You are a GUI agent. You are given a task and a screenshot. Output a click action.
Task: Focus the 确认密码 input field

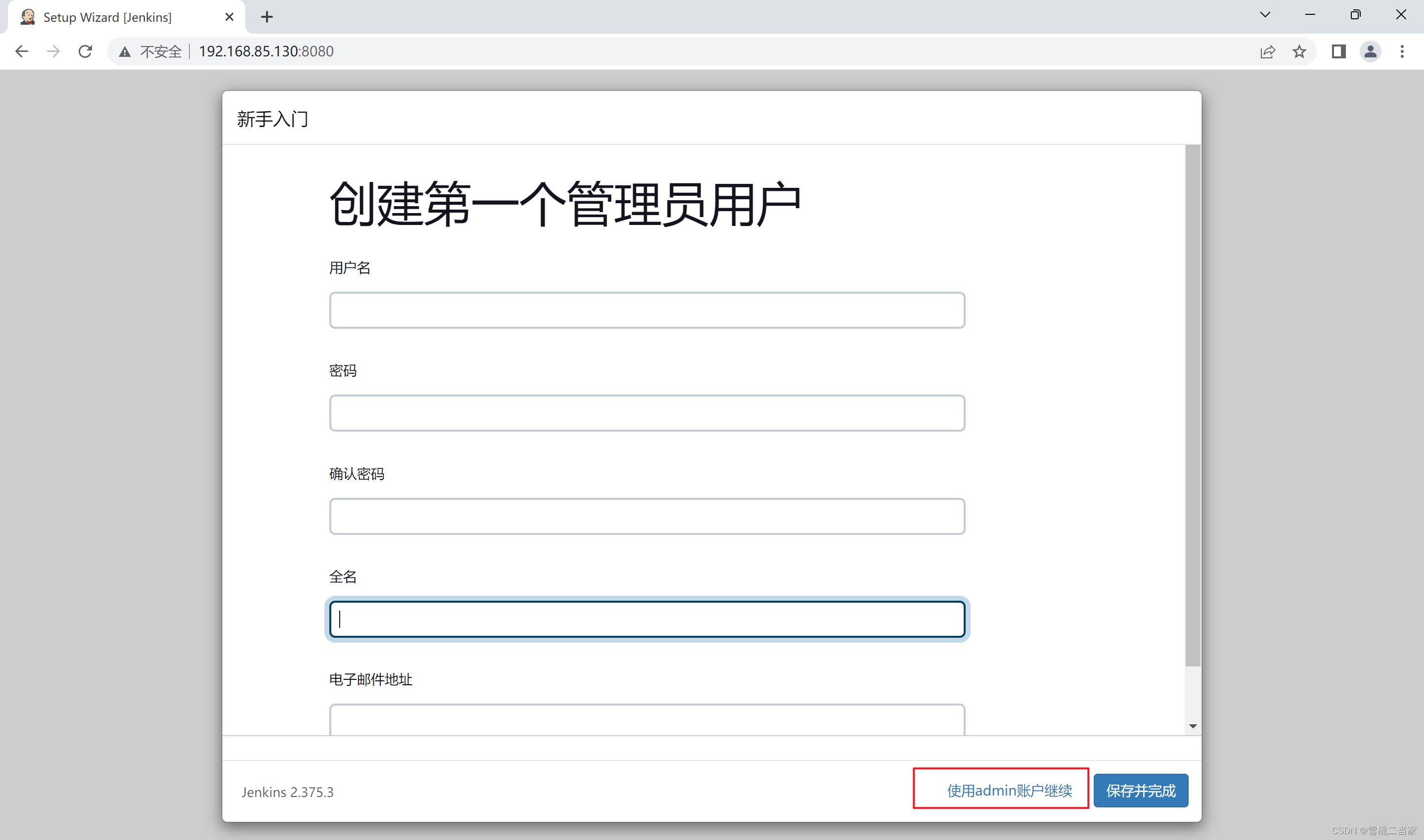(647, 516)
